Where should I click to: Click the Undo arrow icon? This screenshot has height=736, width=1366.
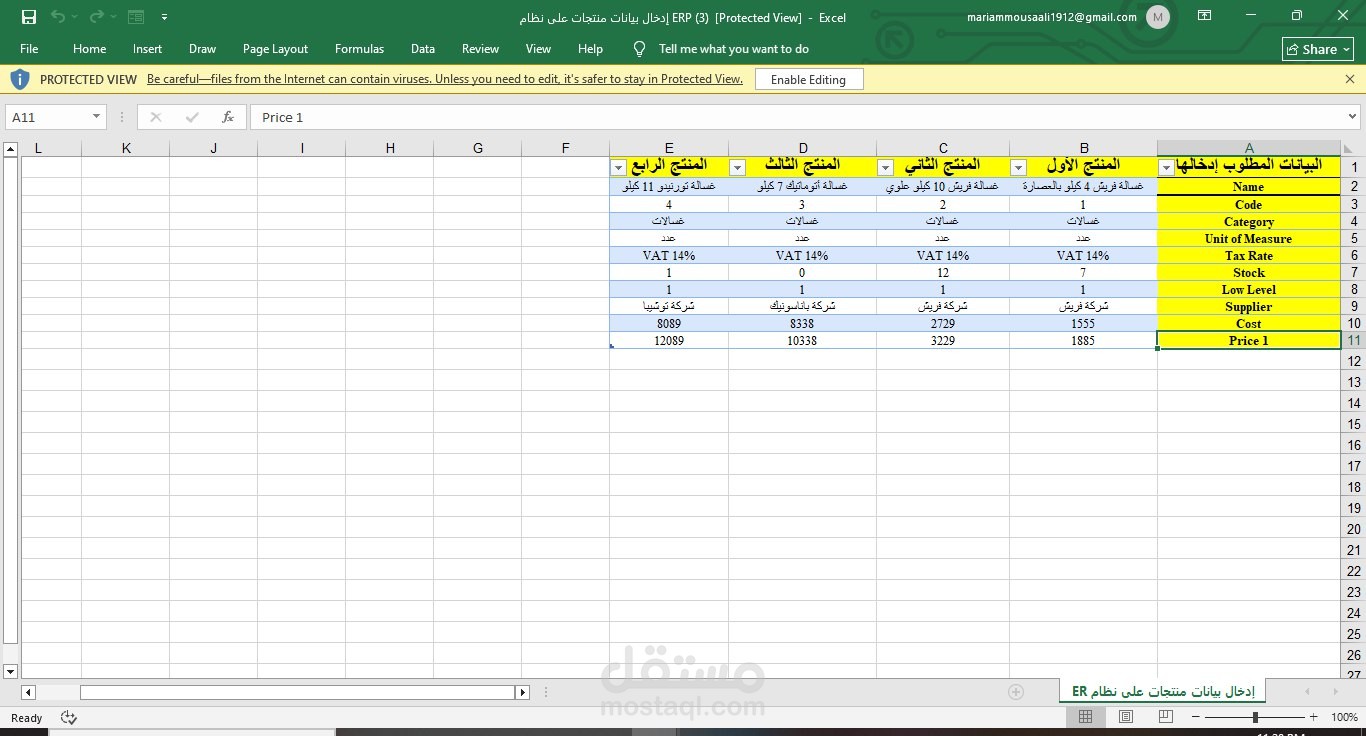point(57,17)
